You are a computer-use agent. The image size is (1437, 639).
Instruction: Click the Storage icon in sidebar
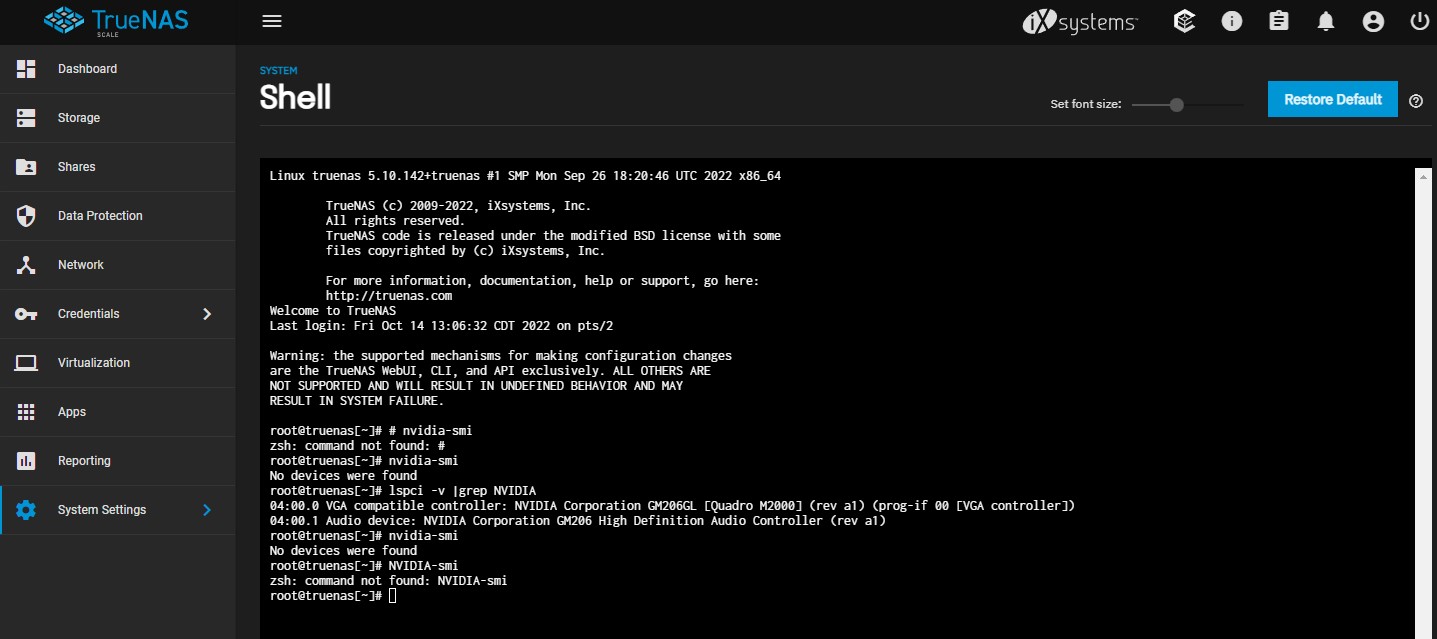point(26,118)
